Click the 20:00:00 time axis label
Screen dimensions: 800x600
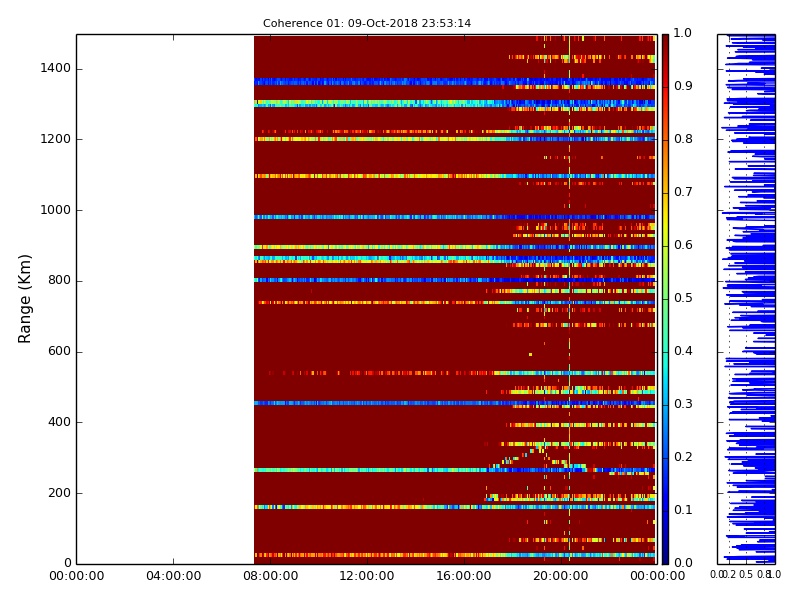(561, 576)
